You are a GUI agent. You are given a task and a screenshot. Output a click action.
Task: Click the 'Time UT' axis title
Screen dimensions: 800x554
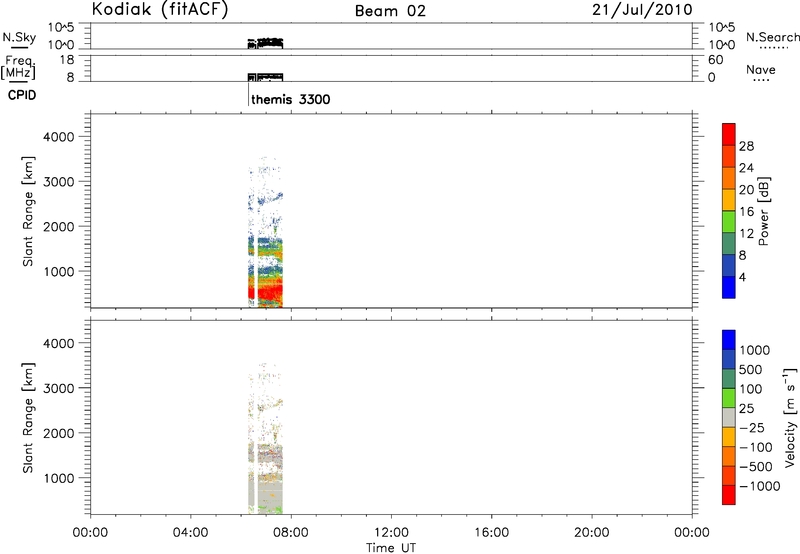[391, 548]
